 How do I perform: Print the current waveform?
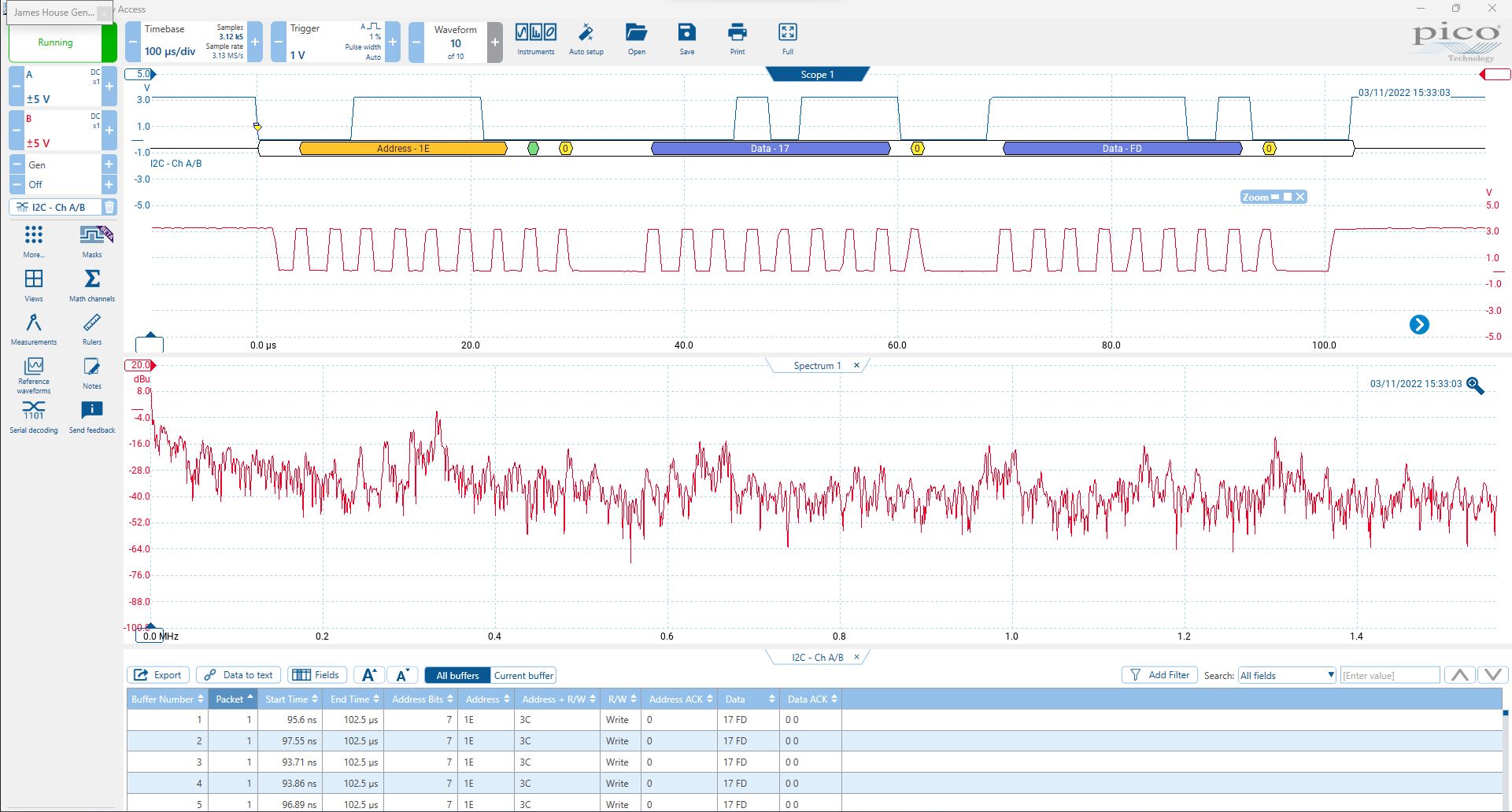[737, 39]
